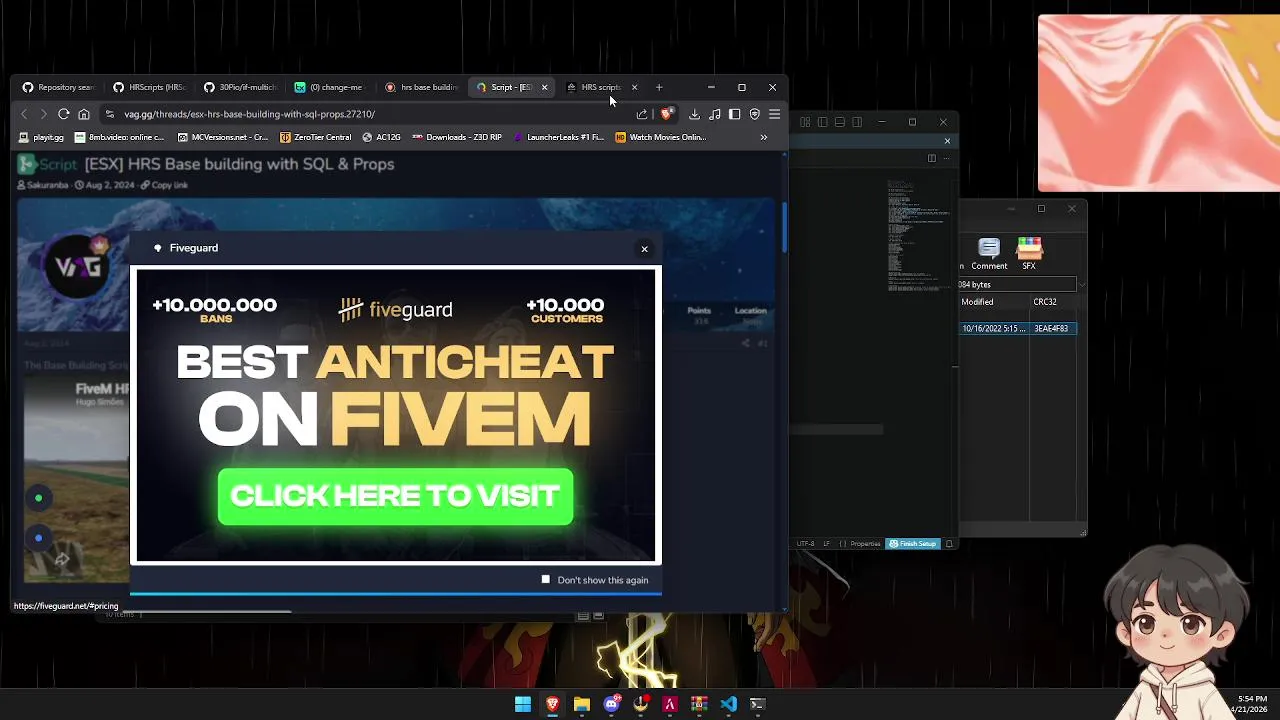Viewport: 1280px width, 720px height.
Task: Open the AC12G bookmark
Action: click(381, 137)
